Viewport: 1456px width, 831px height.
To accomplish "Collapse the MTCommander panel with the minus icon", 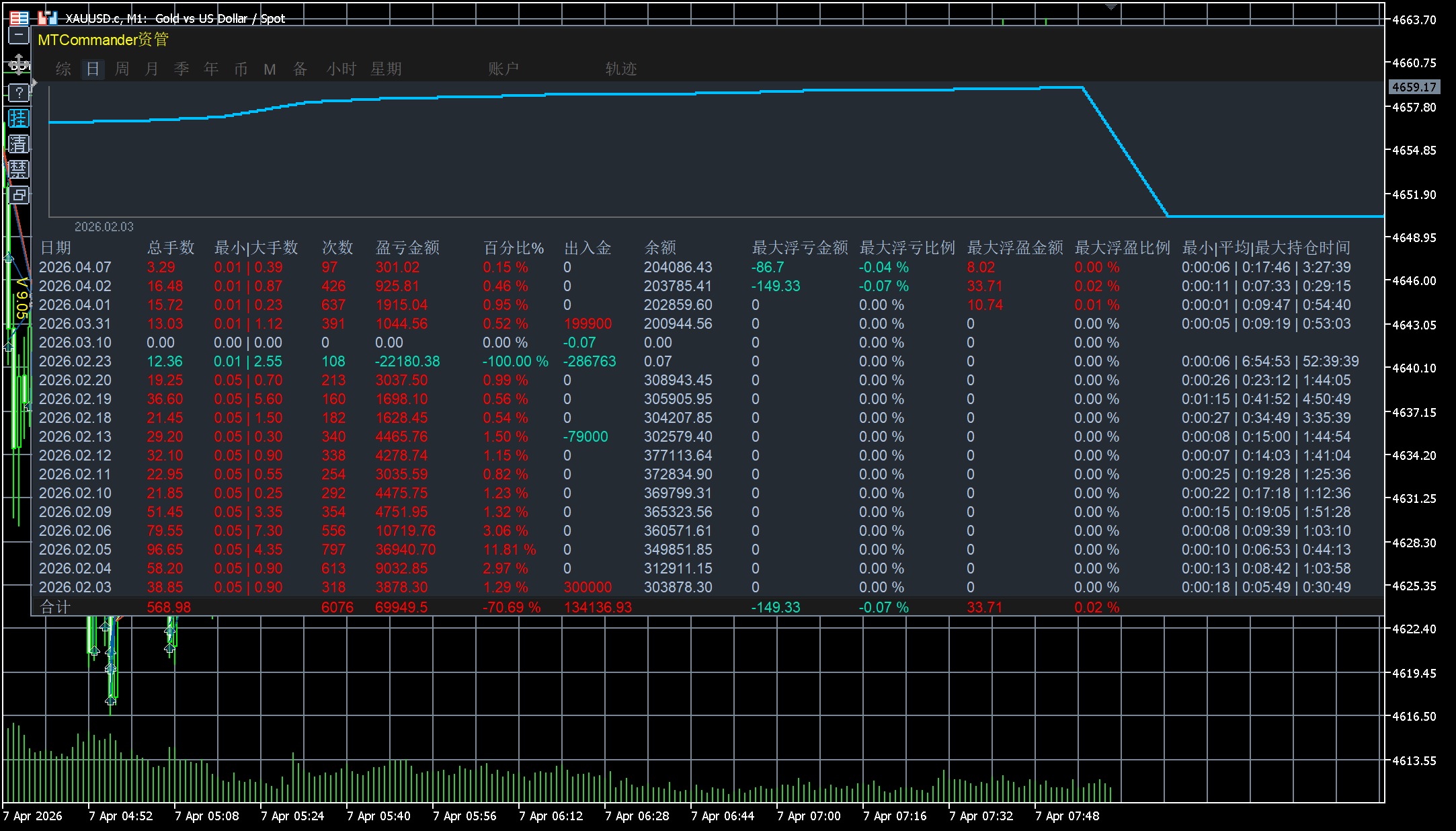I will 19,34.
